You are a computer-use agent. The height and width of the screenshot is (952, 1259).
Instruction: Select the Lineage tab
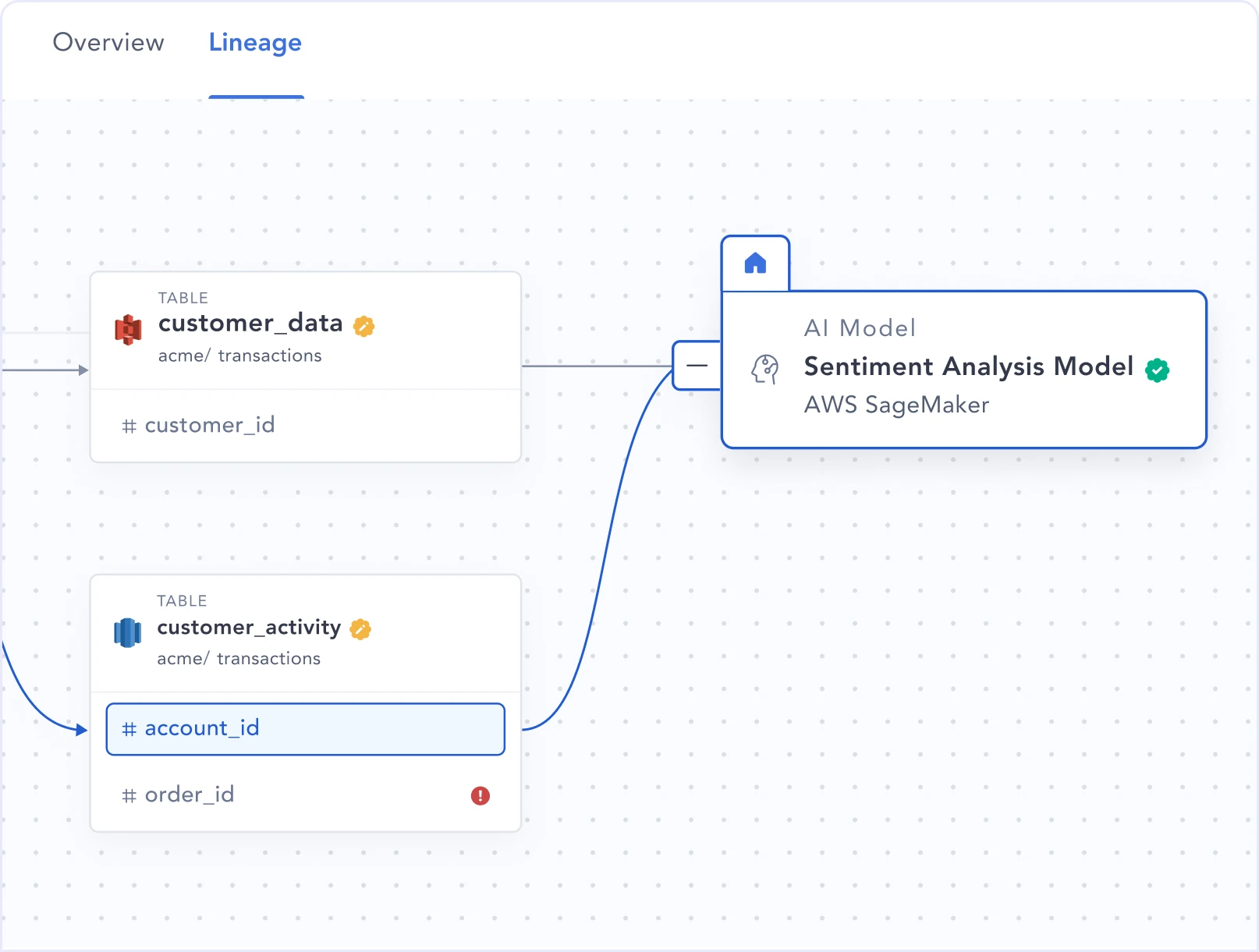(255, 42)
